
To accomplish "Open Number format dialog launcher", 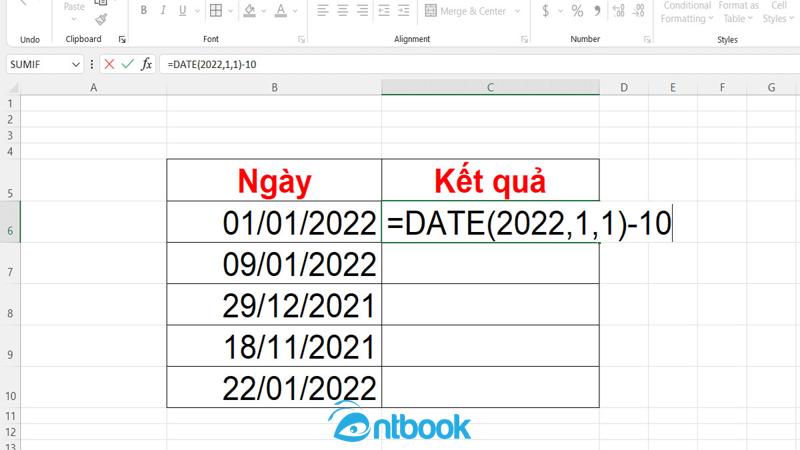I will (647, 39).
